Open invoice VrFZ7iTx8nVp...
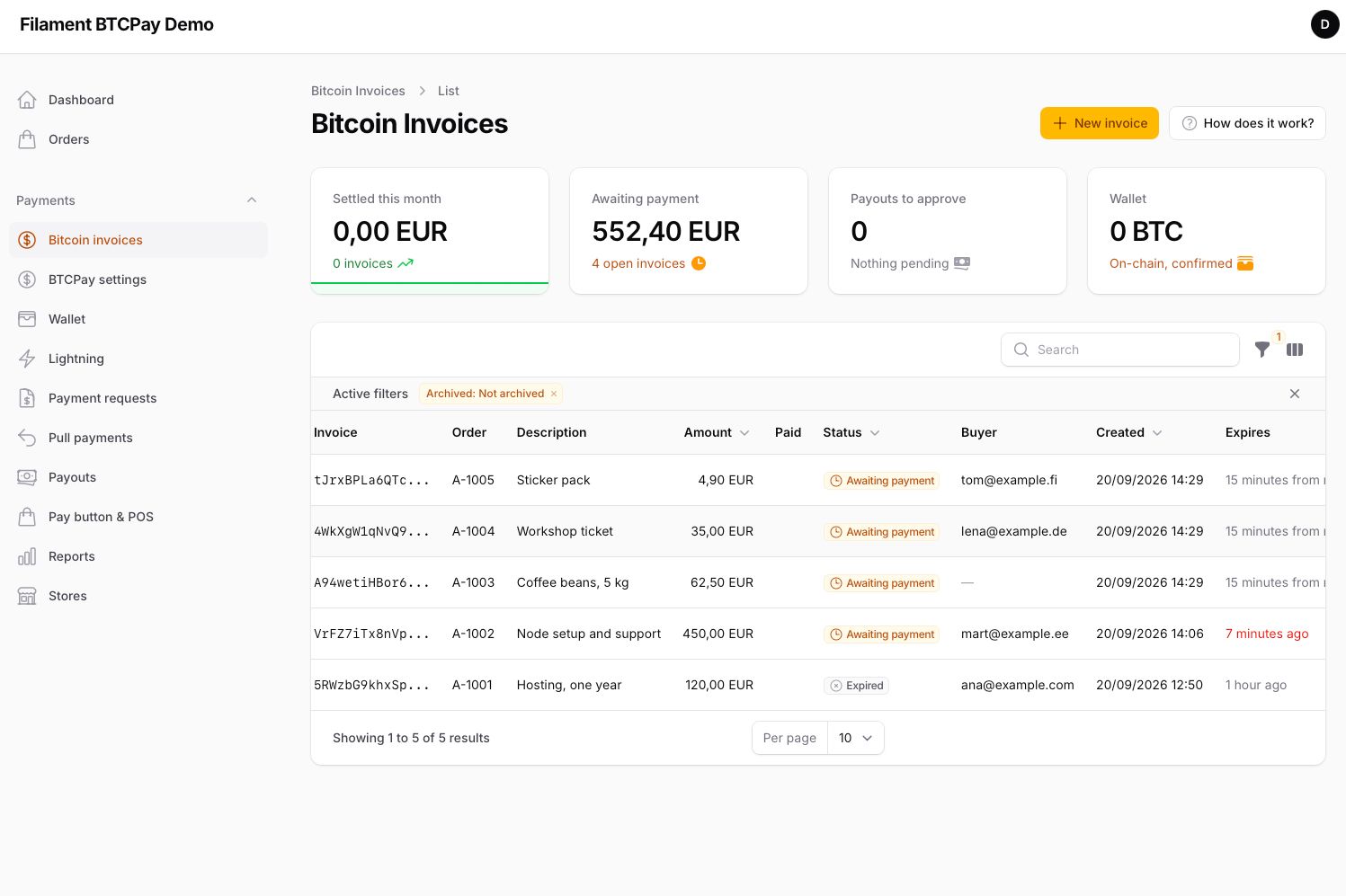Screen dimensions: 1346x896 [x=371, y=634]
